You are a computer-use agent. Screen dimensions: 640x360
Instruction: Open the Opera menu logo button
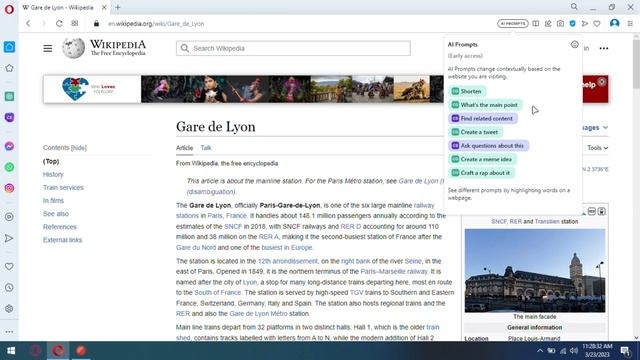9,9
